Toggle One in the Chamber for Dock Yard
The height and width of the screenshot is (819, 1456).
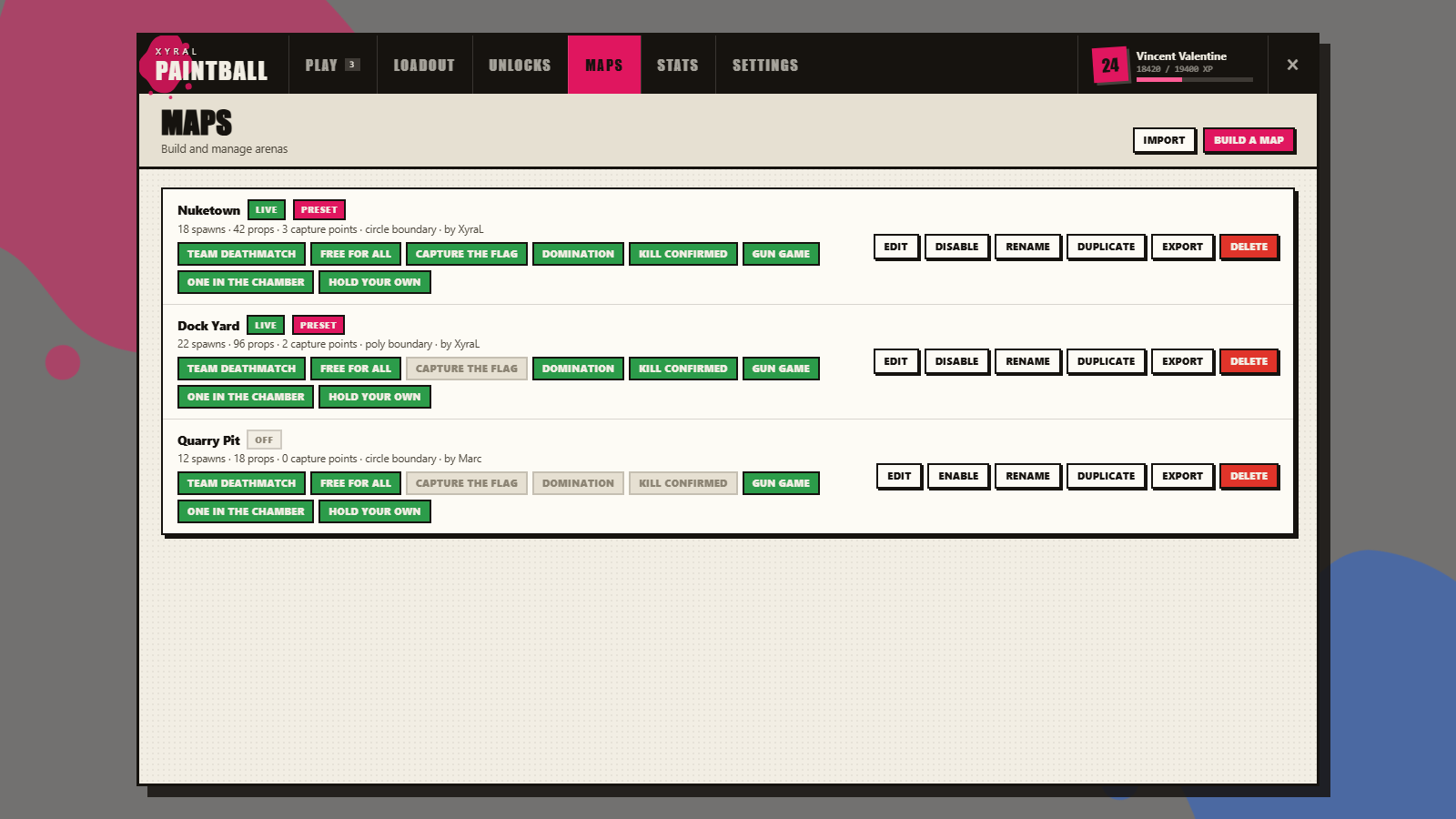246,397
